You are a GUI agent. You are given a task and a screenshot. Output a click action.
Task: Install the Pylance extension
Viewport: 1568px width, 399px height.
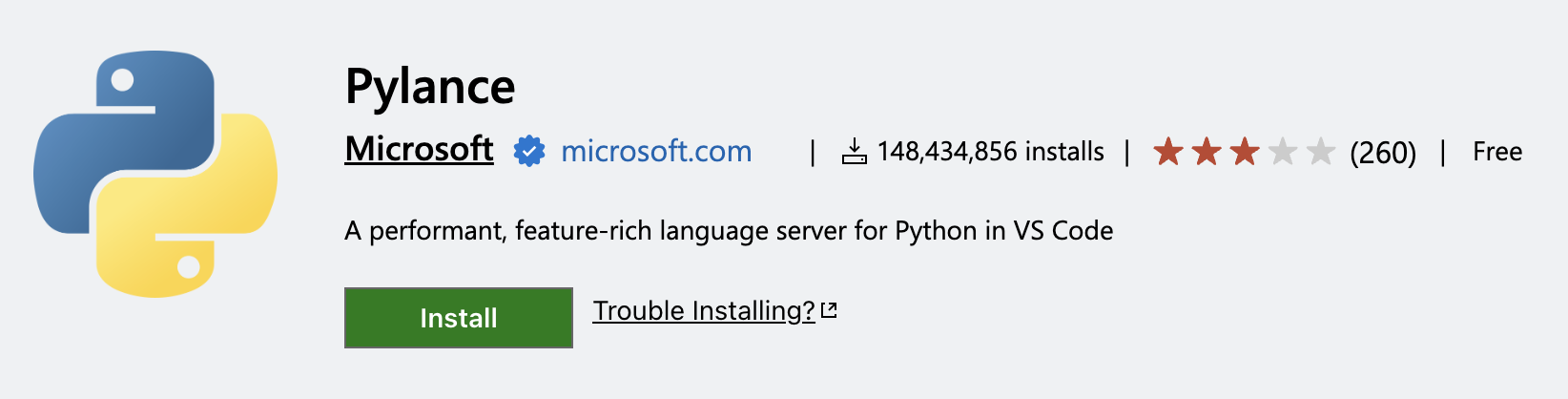point(459,318)
